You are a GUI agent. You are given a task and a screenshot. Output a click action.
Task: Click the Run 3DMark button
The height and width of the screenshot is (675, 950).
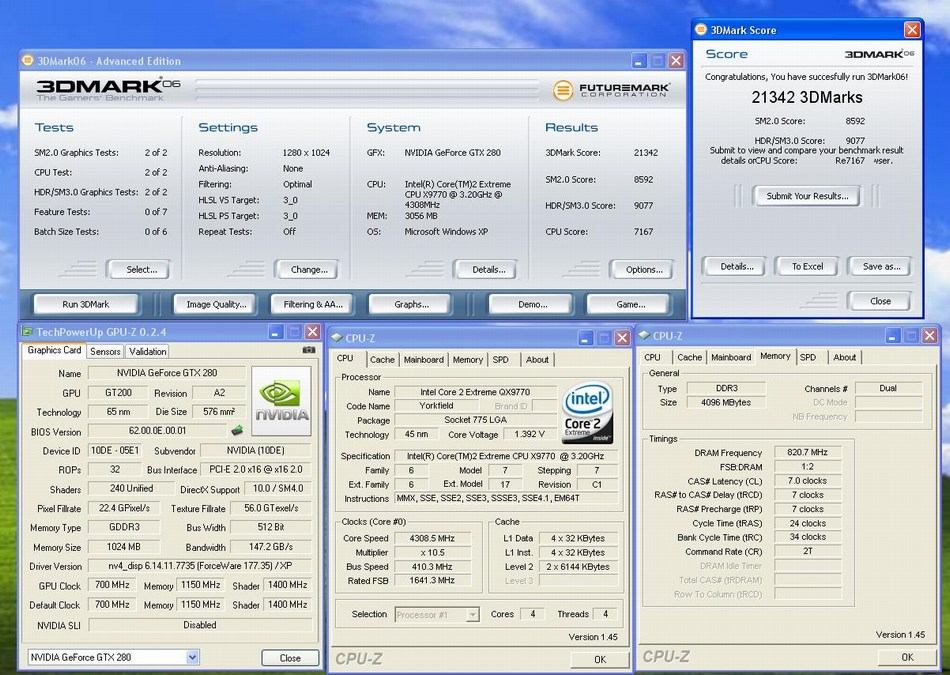tap(86, 304)
